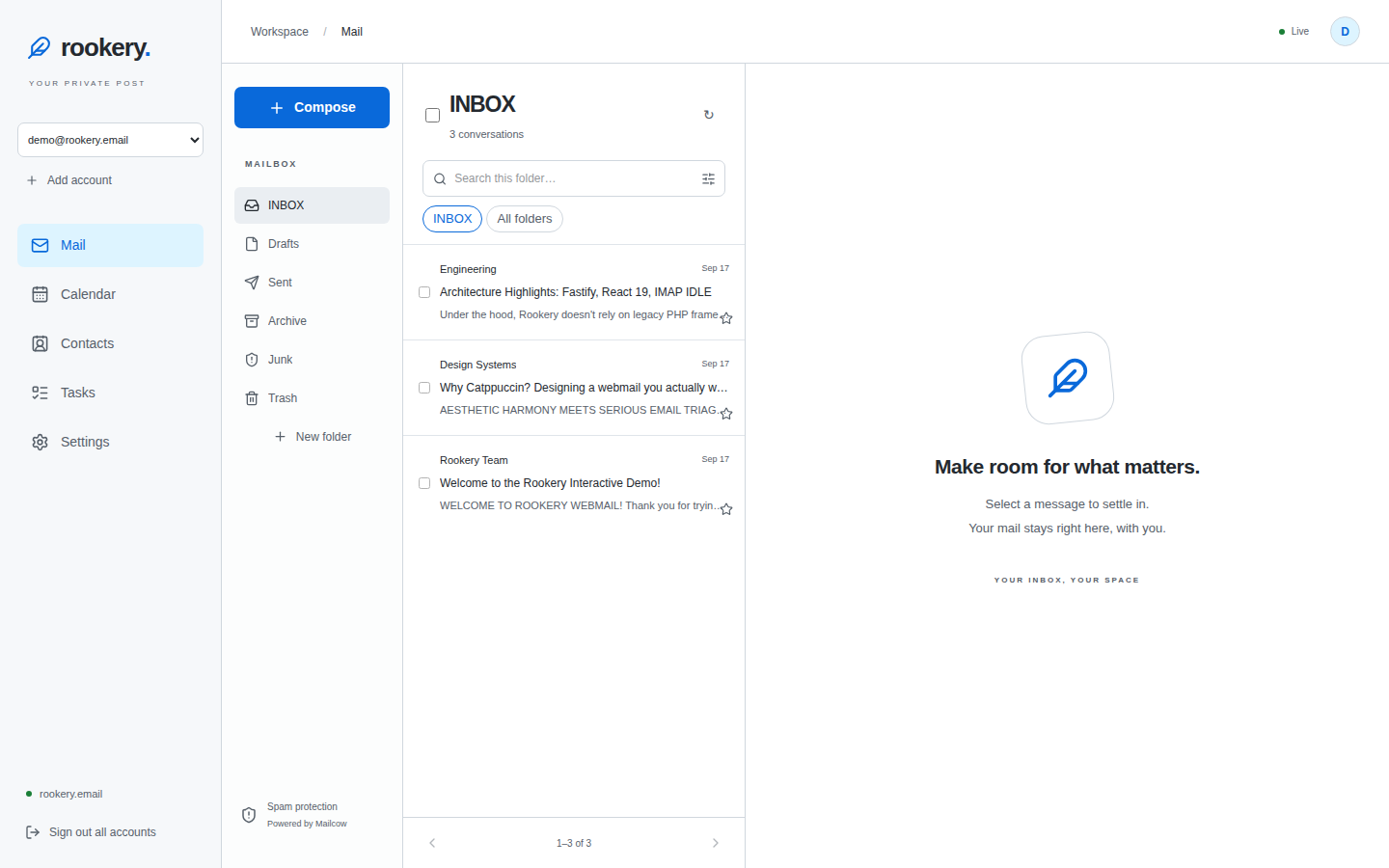Viewport: 1389px width, 868px height.
Task: Select the Drafts folder
Action: 312,244
